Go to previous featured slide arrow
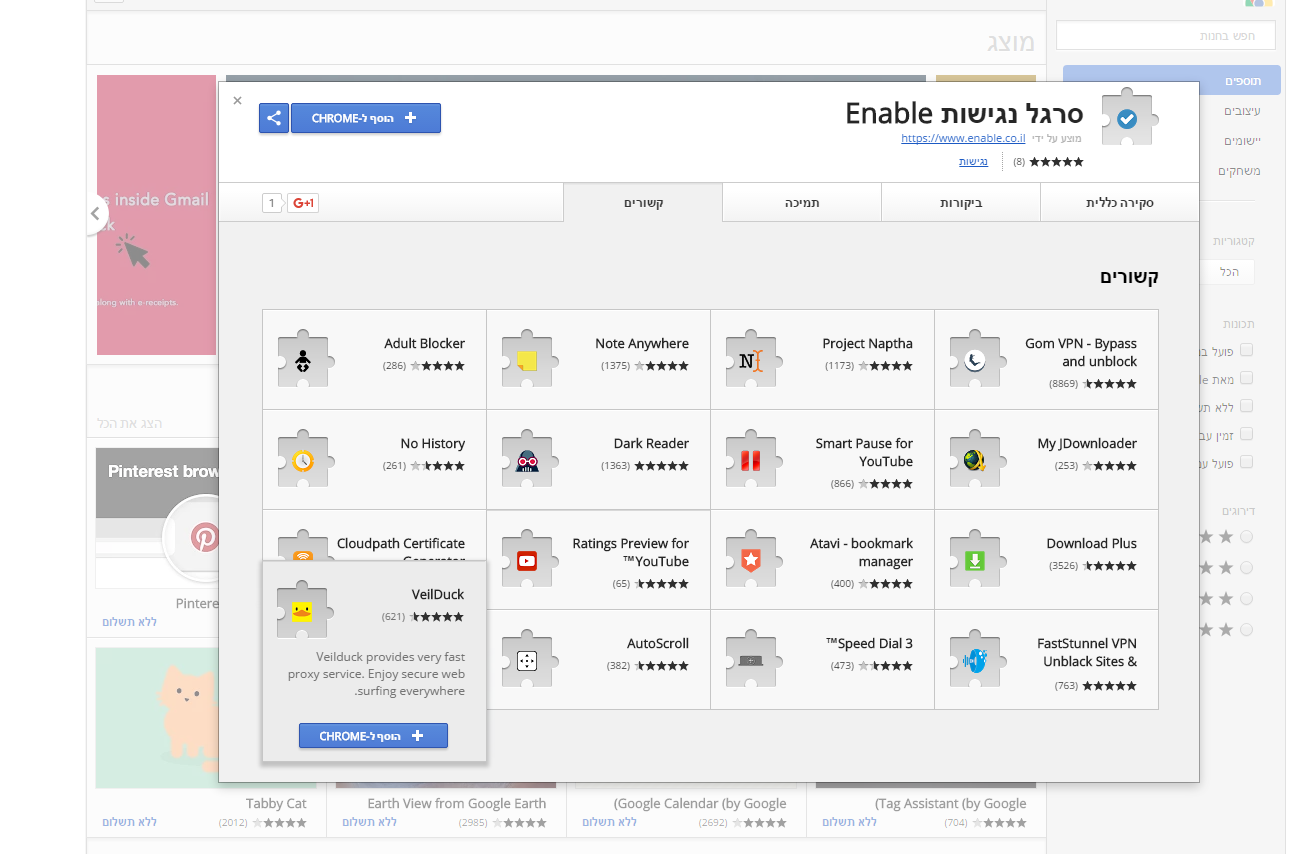The height and width of the screenshot is (854, 1311). coord(96,214)
